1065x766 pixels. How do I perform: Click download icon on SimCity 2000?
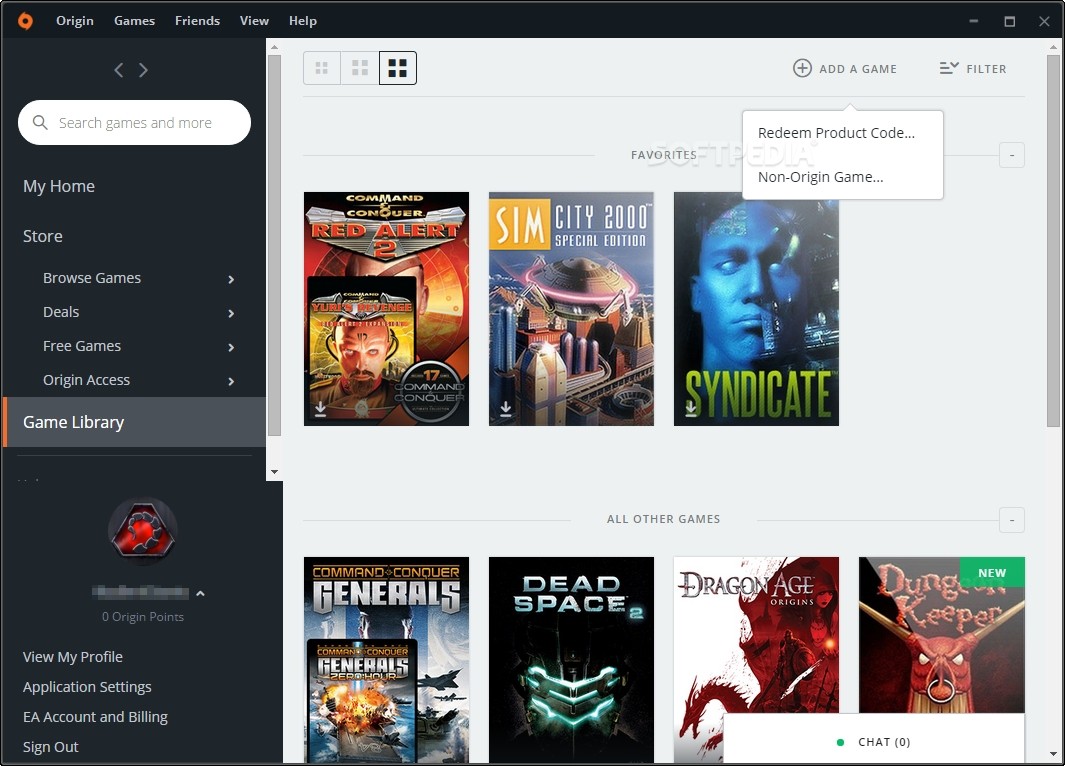[x=505, y=408]
